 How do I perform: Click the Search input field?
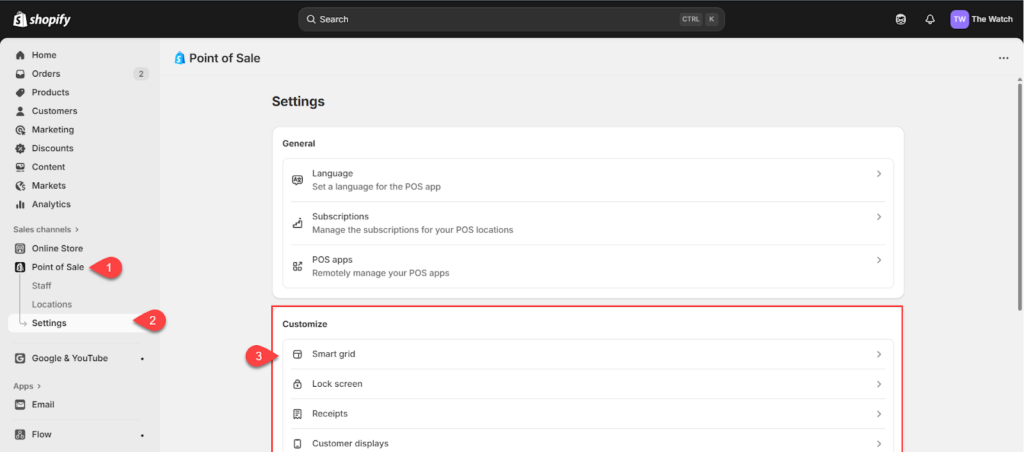500,19
